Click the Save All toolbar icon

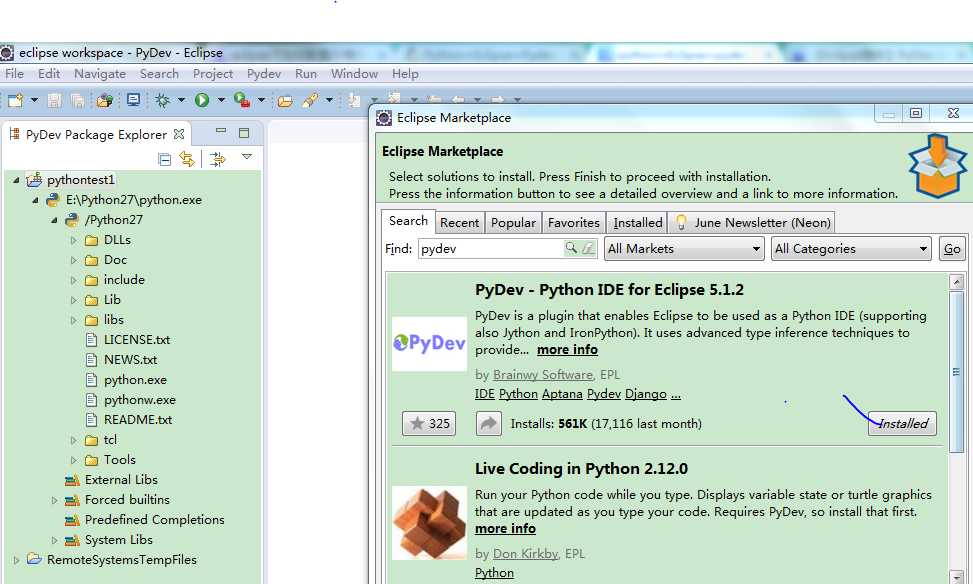[x=78, y=100]
